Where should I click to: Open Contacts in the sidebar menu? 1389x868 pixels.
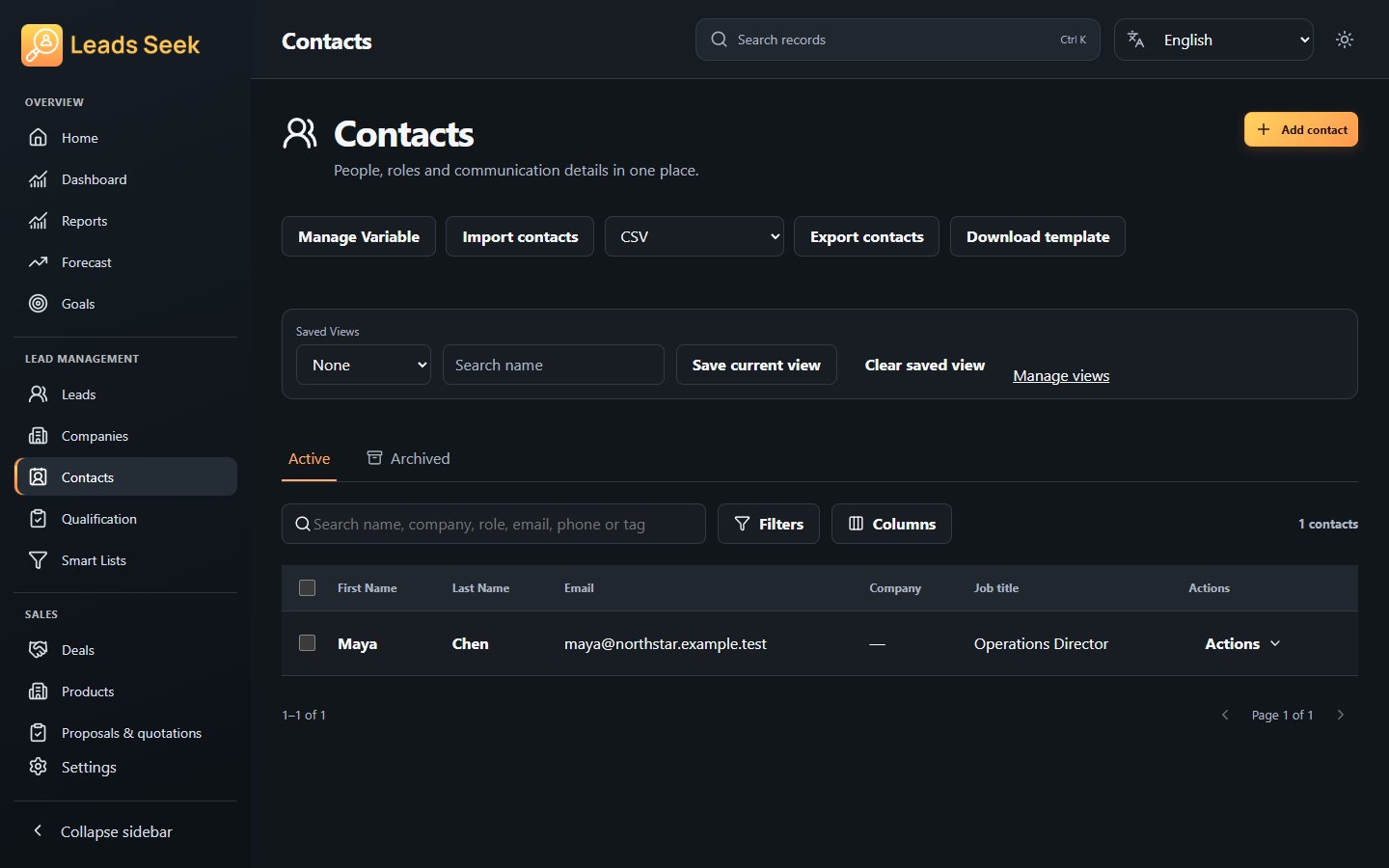[126, 477]
